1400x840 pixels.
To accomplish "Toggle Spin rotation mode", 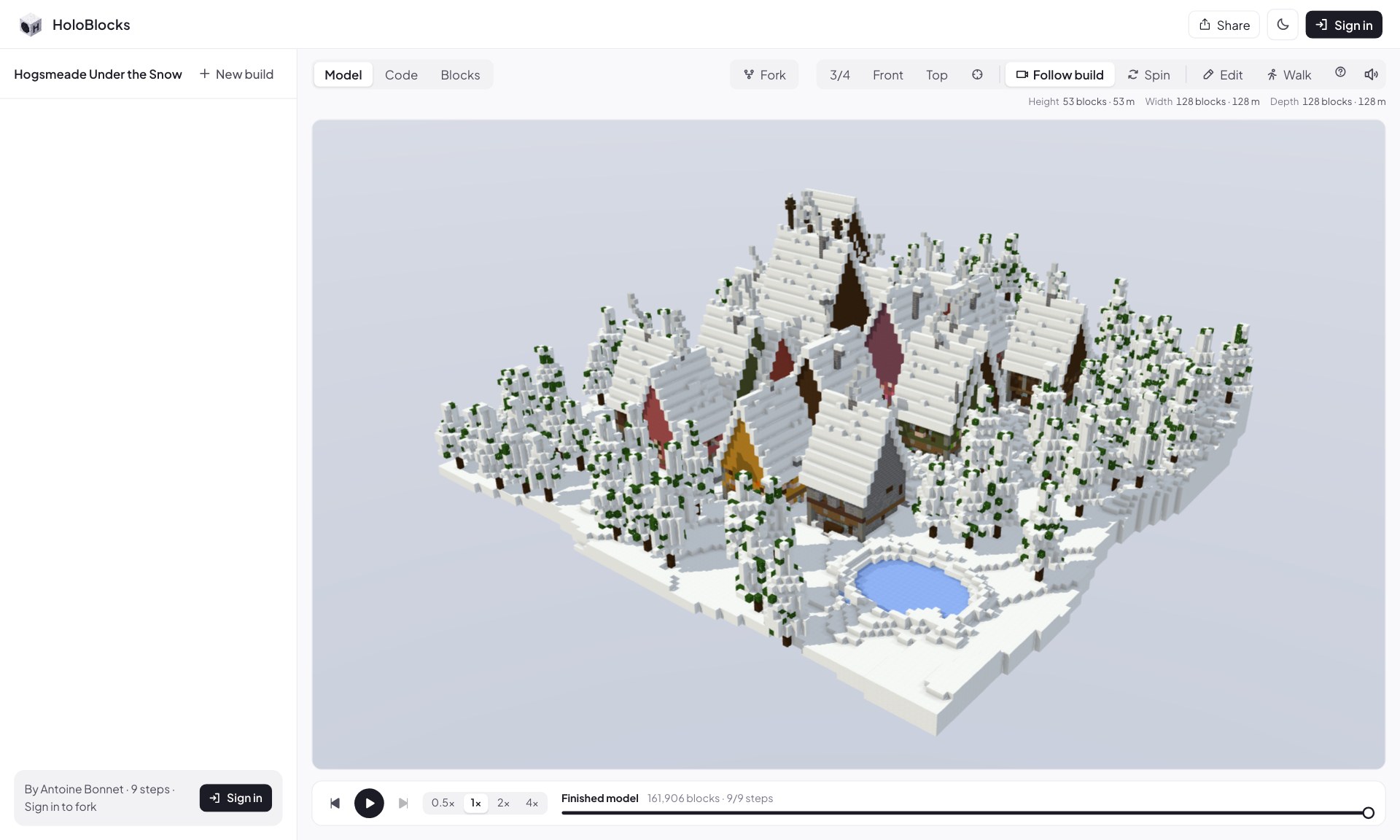I will click(1148, 74).
